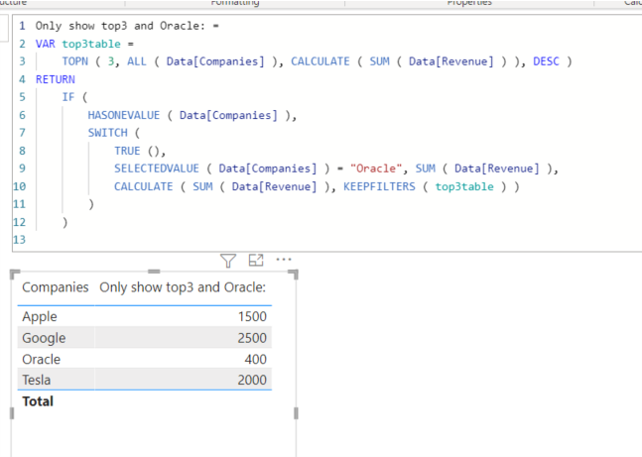The height and width of the screenshot is (457, 642).
Task: Click the IF function on line 5
Action: click(68, 97)
